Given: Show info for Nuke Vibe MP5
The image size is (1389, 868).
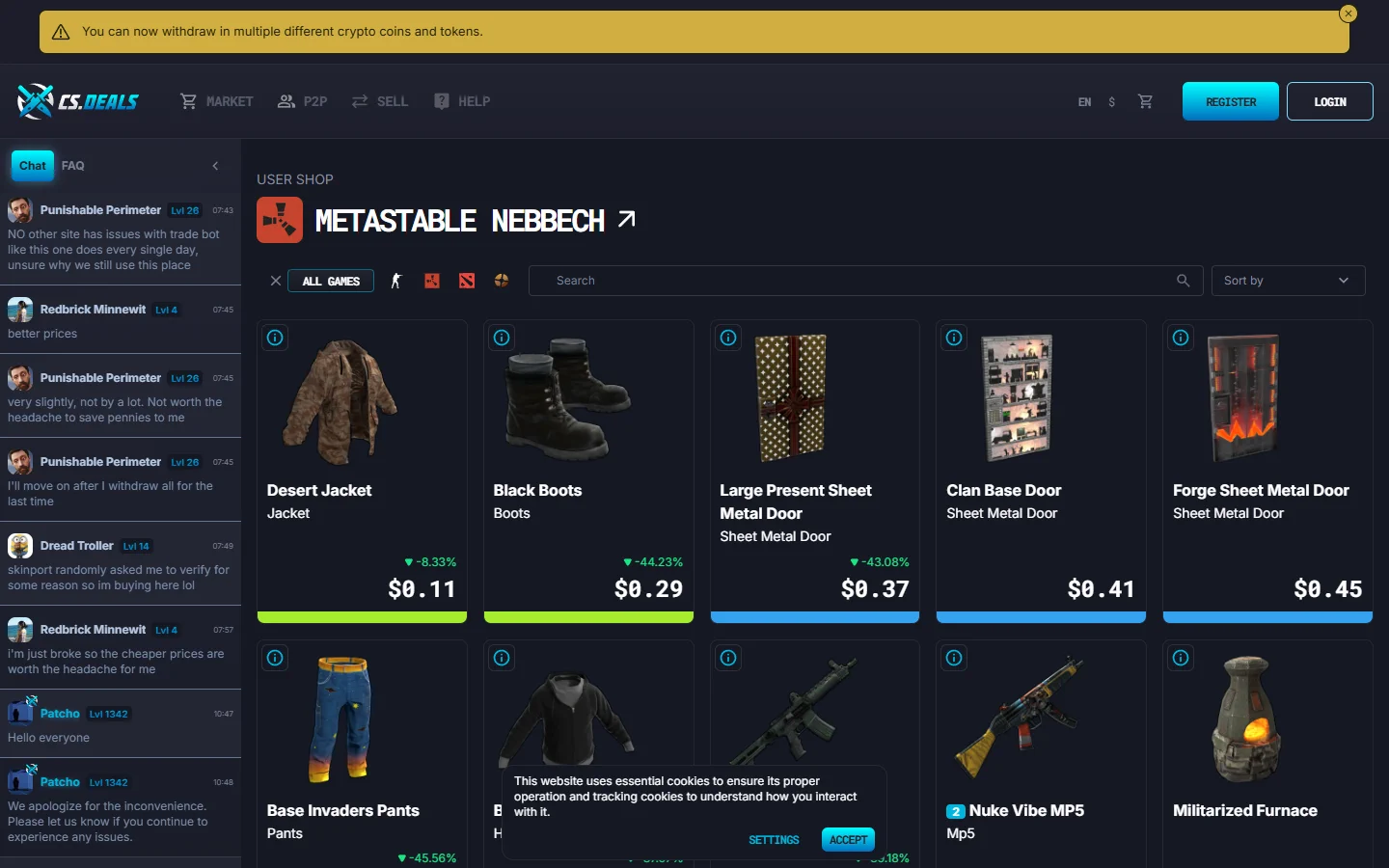Looking at the screenshot, I should 954,658.
